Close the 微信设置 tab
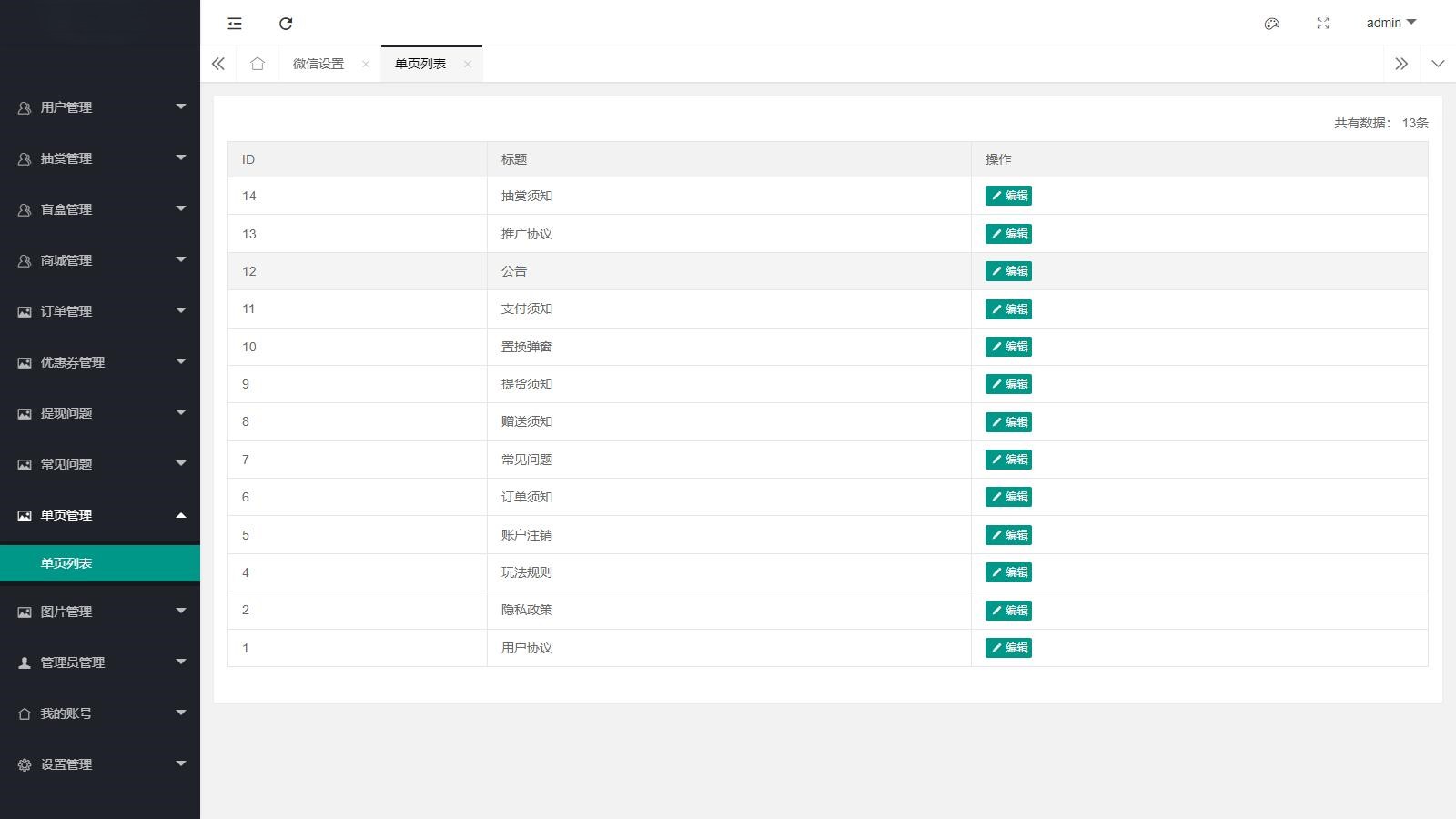This screenshot has height=819, width=1456. (366, 64)
